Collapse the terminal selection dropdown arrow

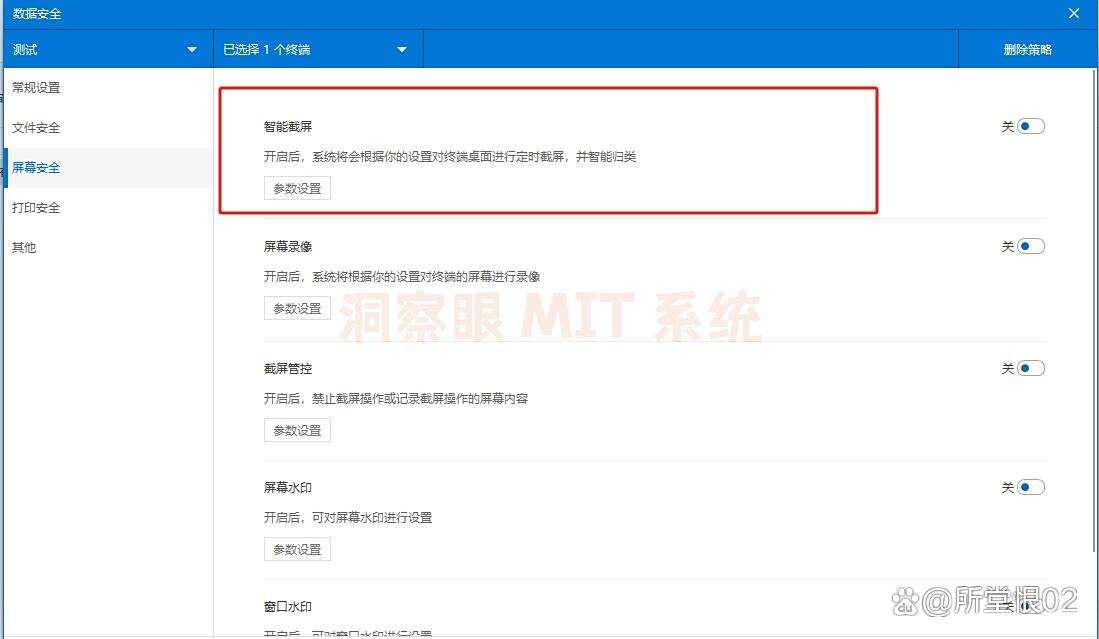401,48
